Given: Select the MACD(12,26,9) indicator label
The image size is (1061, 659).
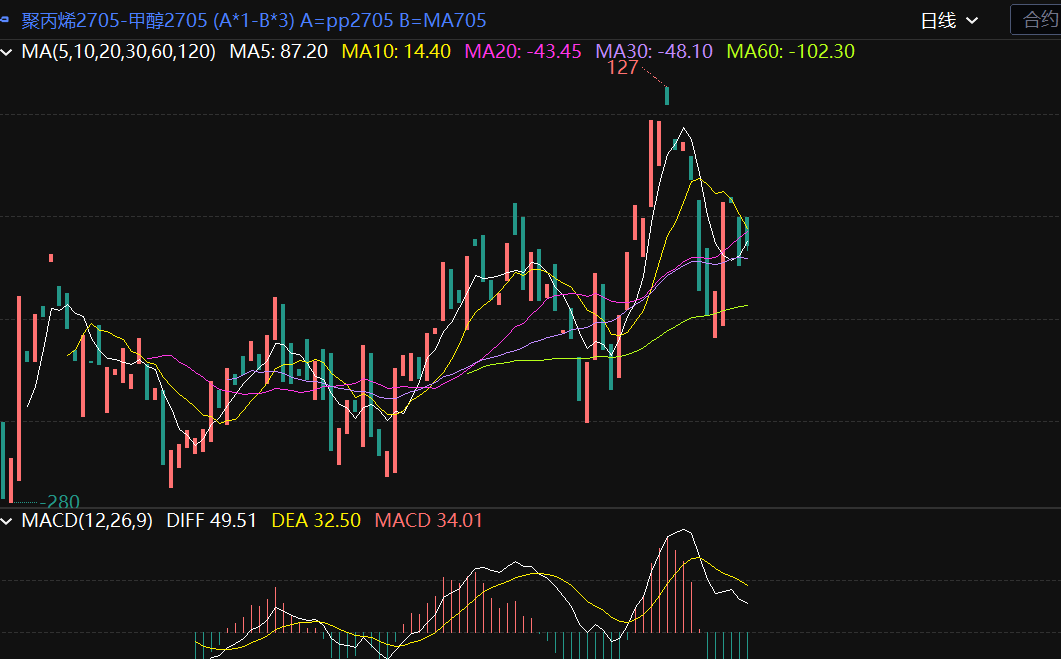Looking at the screenshot, I should tap(87, 520).
